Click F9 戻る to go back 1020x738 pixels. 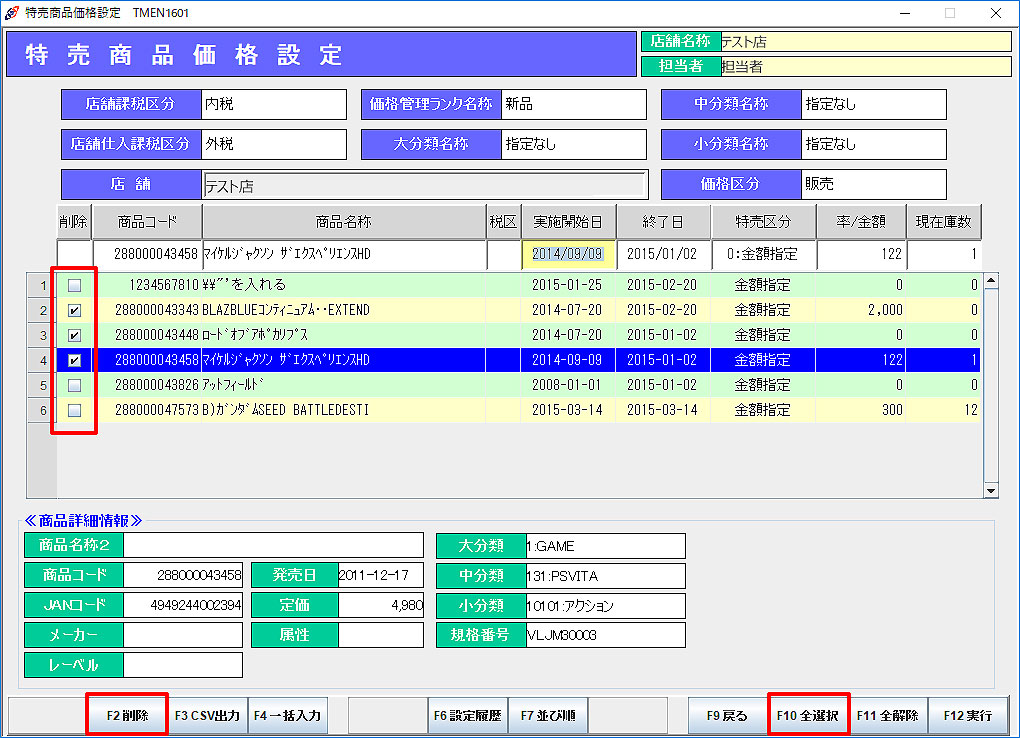(727, 716)
